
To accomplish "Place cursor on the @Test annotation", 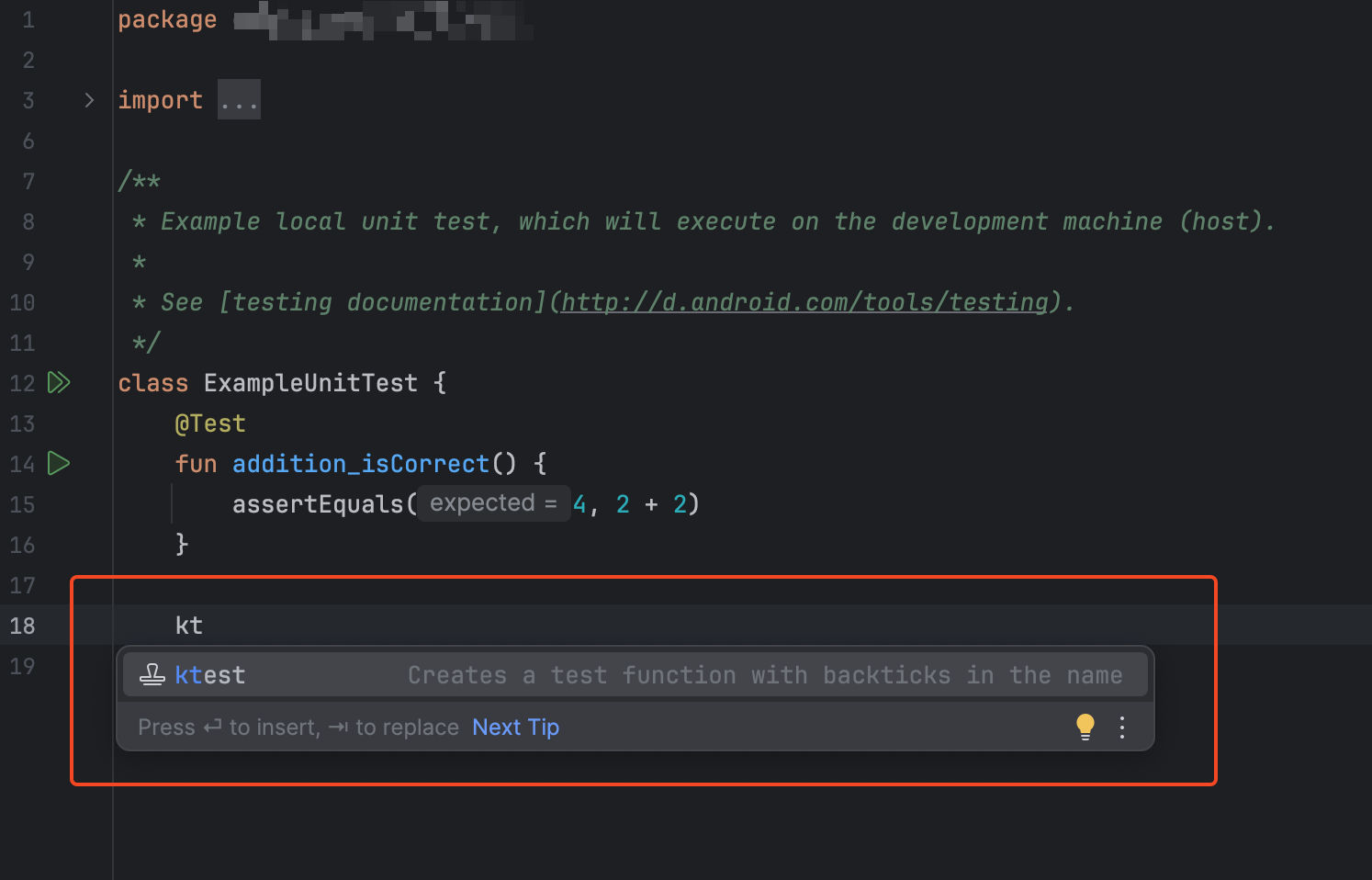I will [x=210, y=423].
